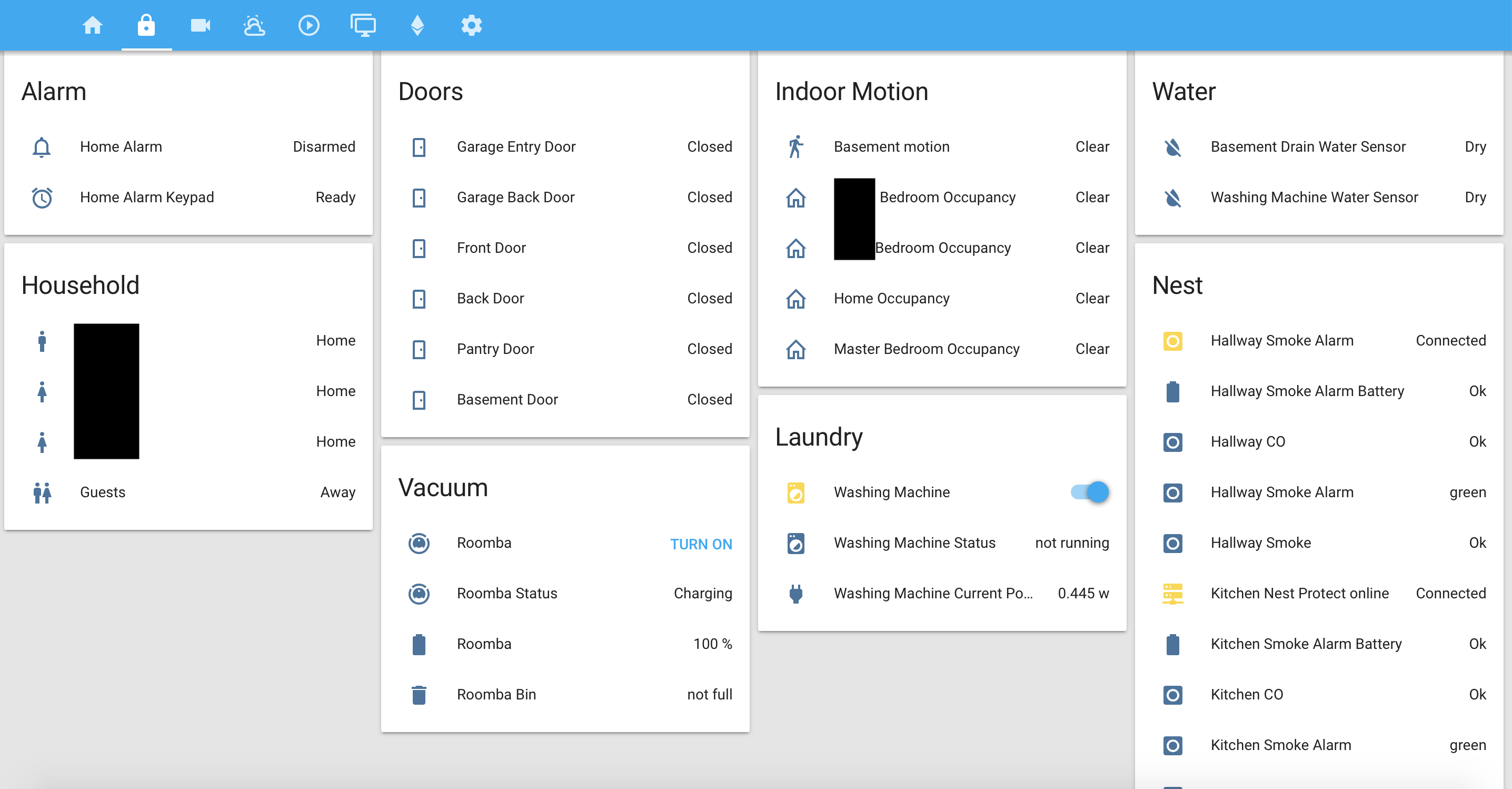
Task: Open the media play tab
Action: click(x=309, y=25)
